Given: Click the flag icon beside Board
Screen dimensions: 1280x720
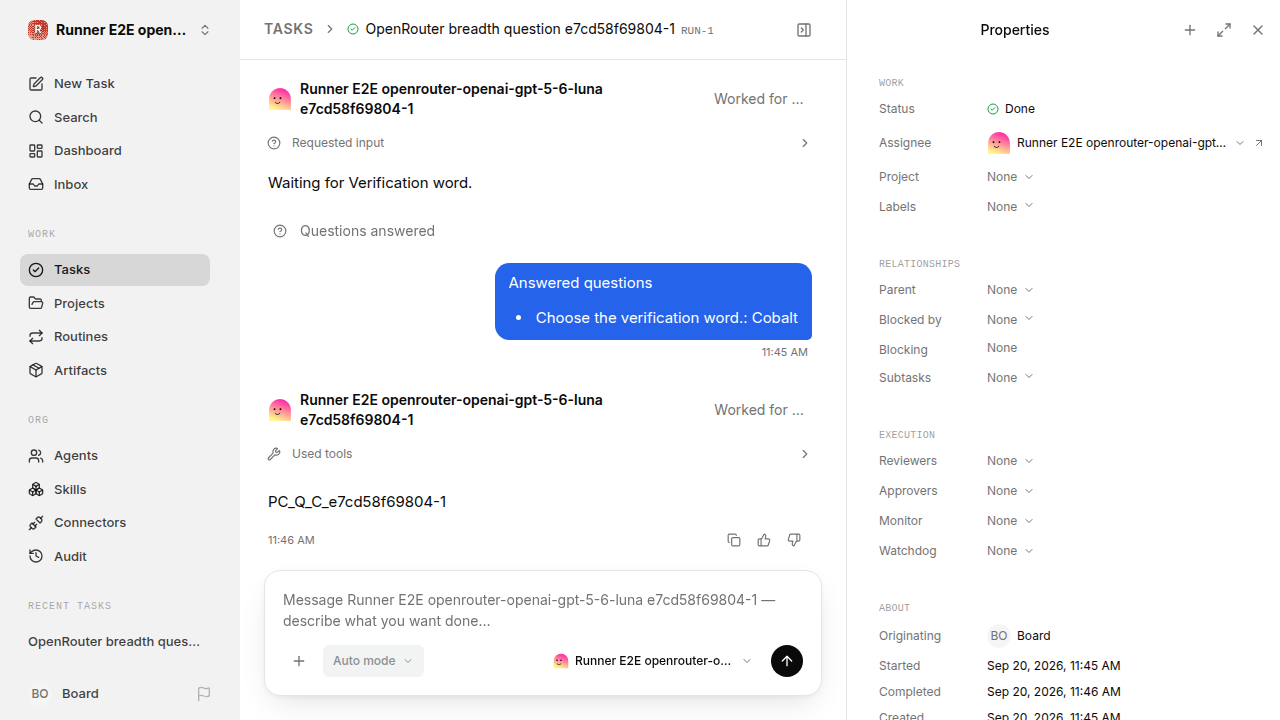Looking at the screenshot, I should tap(204, 694).
